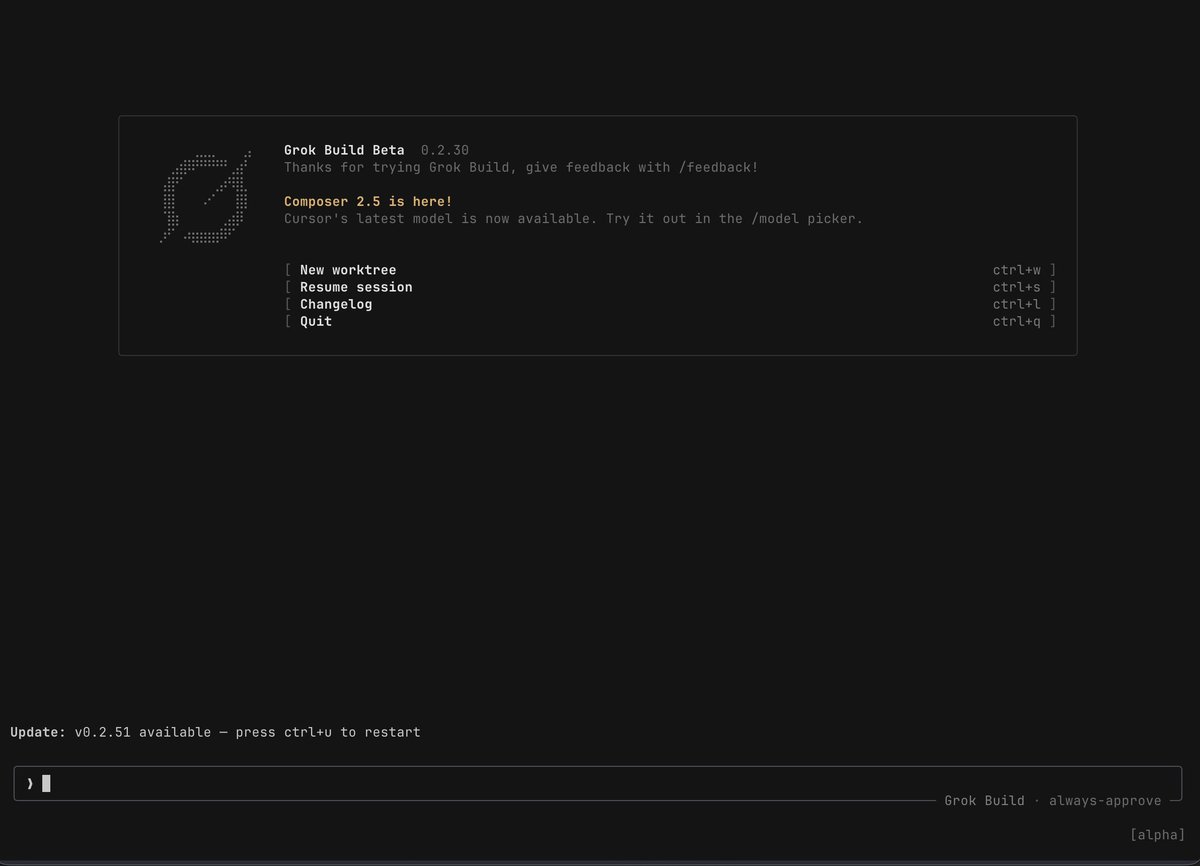This screenshot has height=866, width=1200.
Task: Click the update v0.2.51 available notice
Action: coord(215,732)
